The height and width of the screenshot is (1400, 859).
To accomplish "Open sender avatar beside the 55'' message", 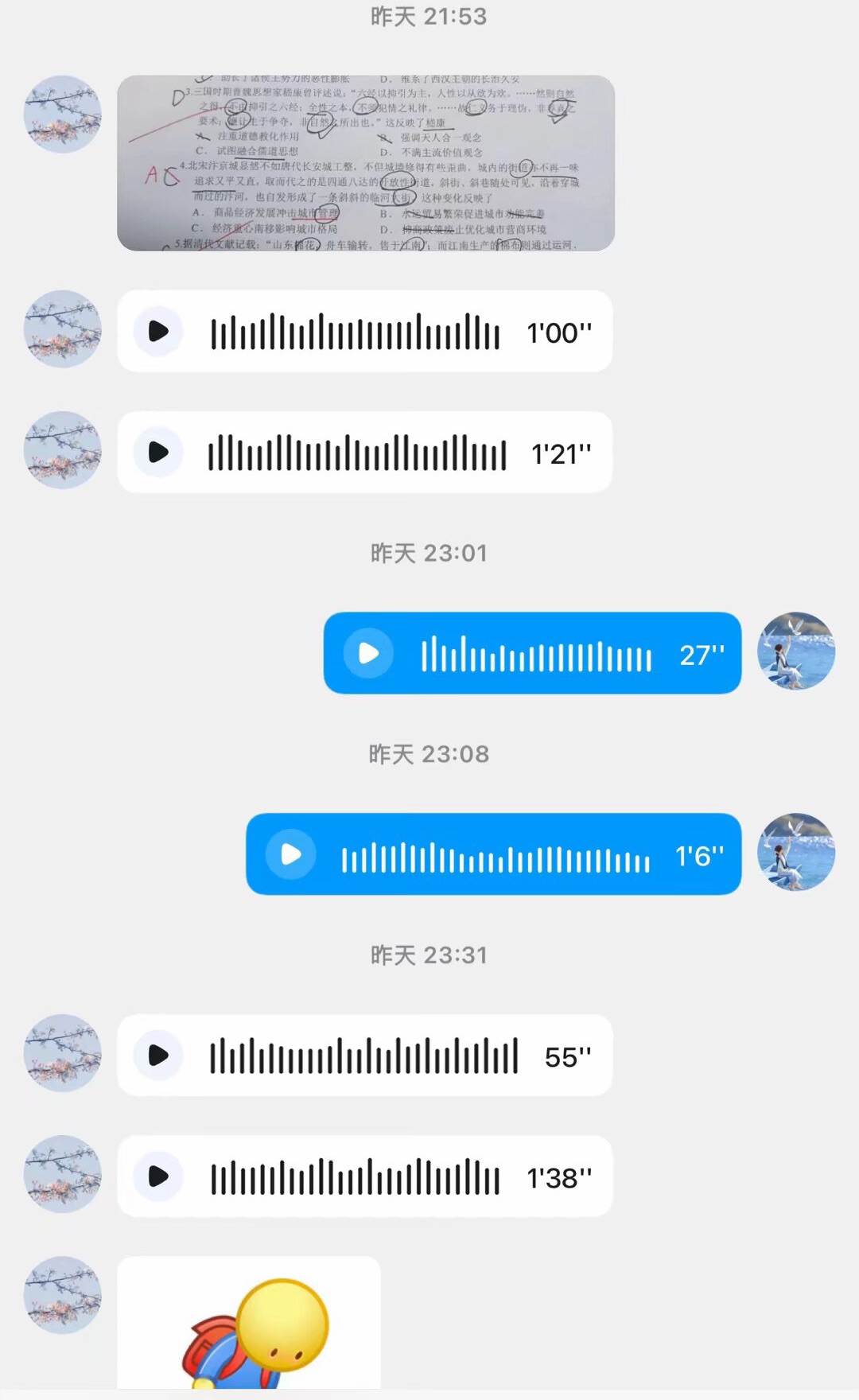I will 63,1052.
